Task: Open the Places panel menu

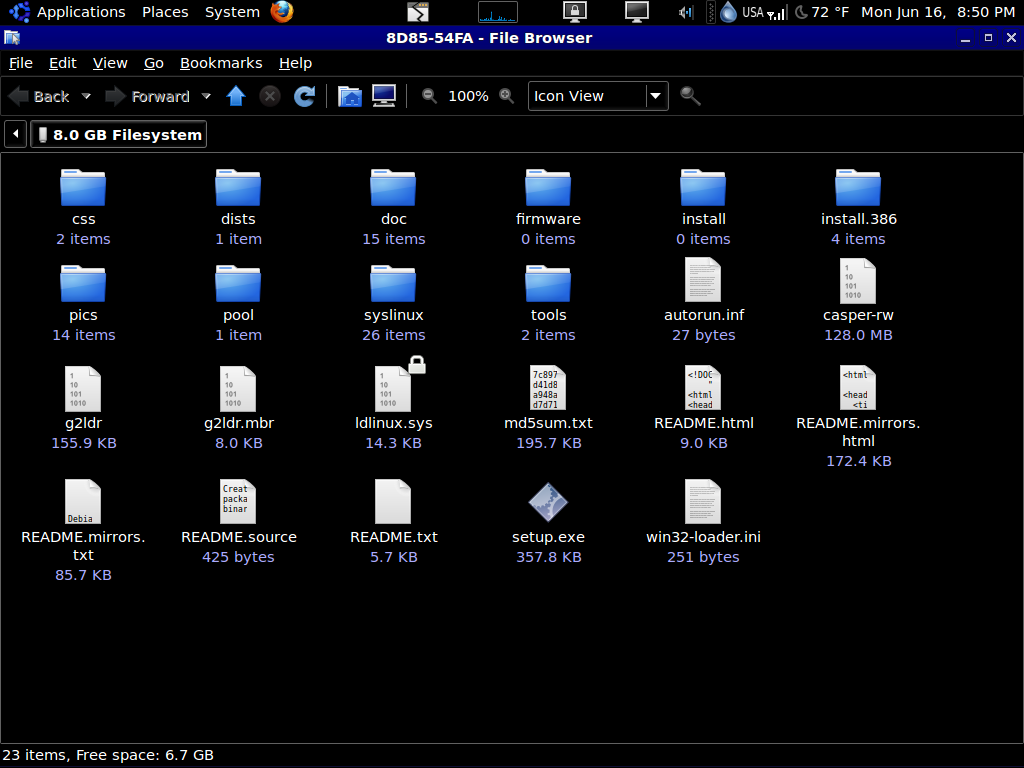Action: 165,12
